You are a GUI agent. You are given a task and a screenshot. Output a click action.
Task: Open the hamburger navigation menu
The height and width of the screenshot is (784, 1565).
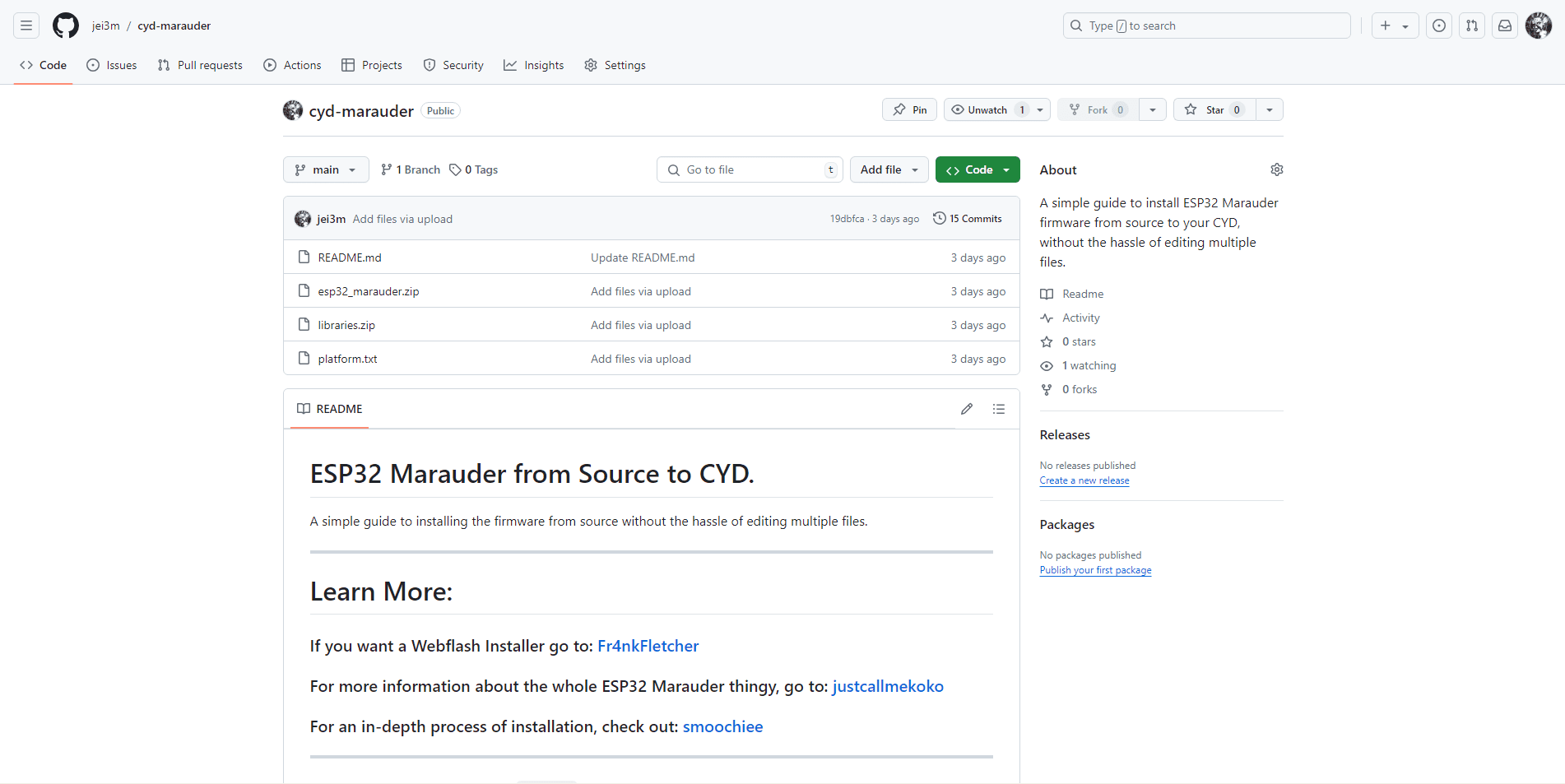[x=26, y=26]
